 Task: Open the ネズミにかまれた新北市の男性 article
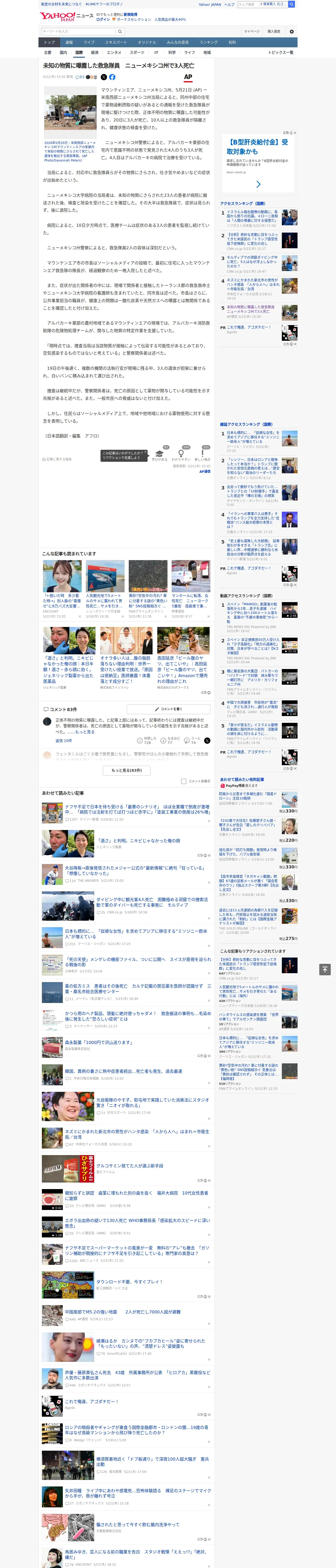(x=137, y=1133)
